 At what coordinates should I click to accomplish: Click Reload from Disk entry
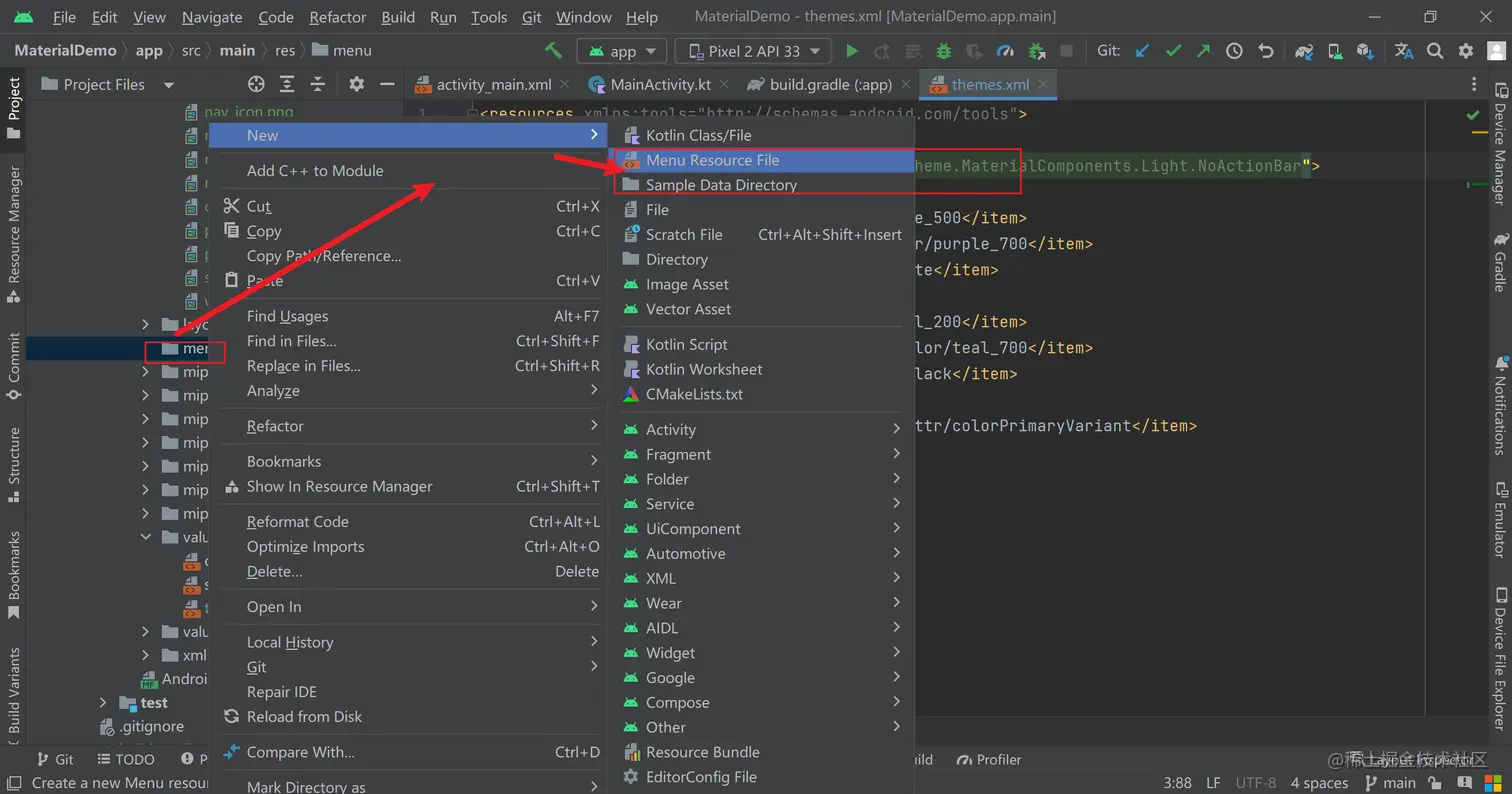pos(408,717)
